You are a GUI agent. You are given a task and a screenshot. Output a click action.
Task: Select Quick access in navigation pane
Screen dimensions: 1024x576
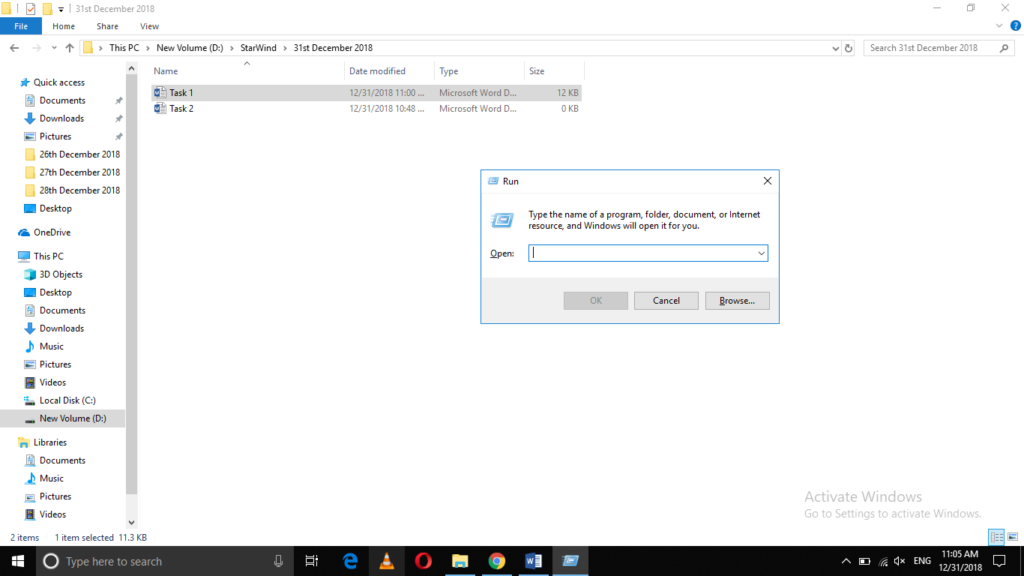59,82
